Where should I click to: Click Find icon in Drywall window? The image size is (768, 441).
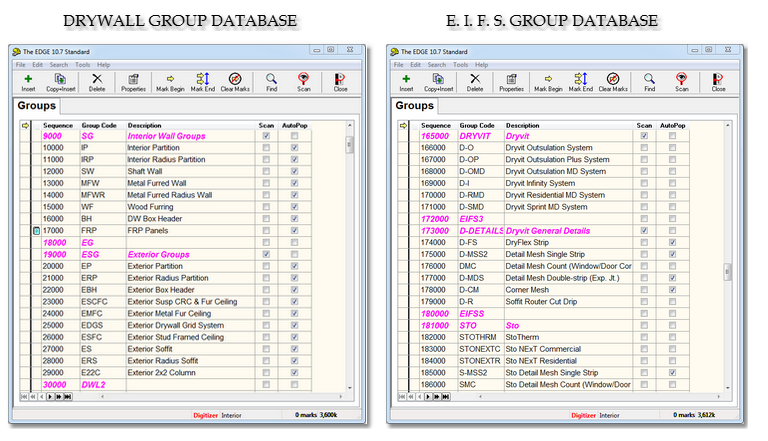[x=271, y=82]
